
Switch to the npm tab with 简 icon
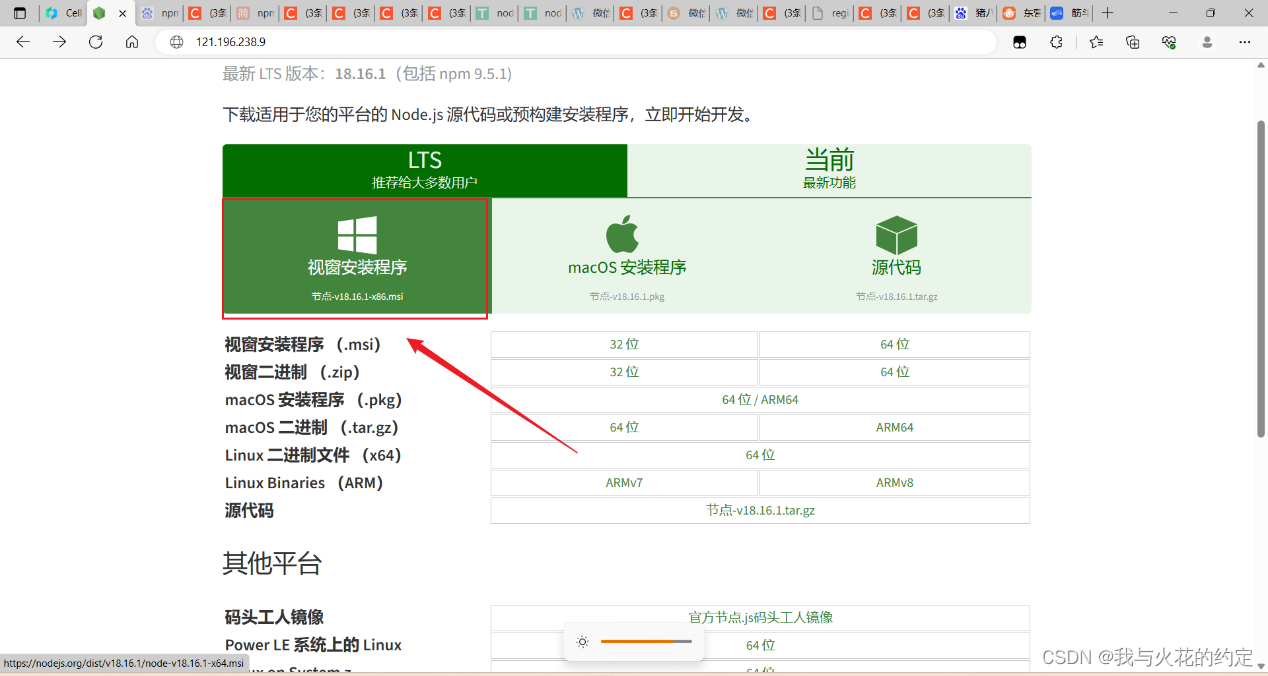[254, 13]
